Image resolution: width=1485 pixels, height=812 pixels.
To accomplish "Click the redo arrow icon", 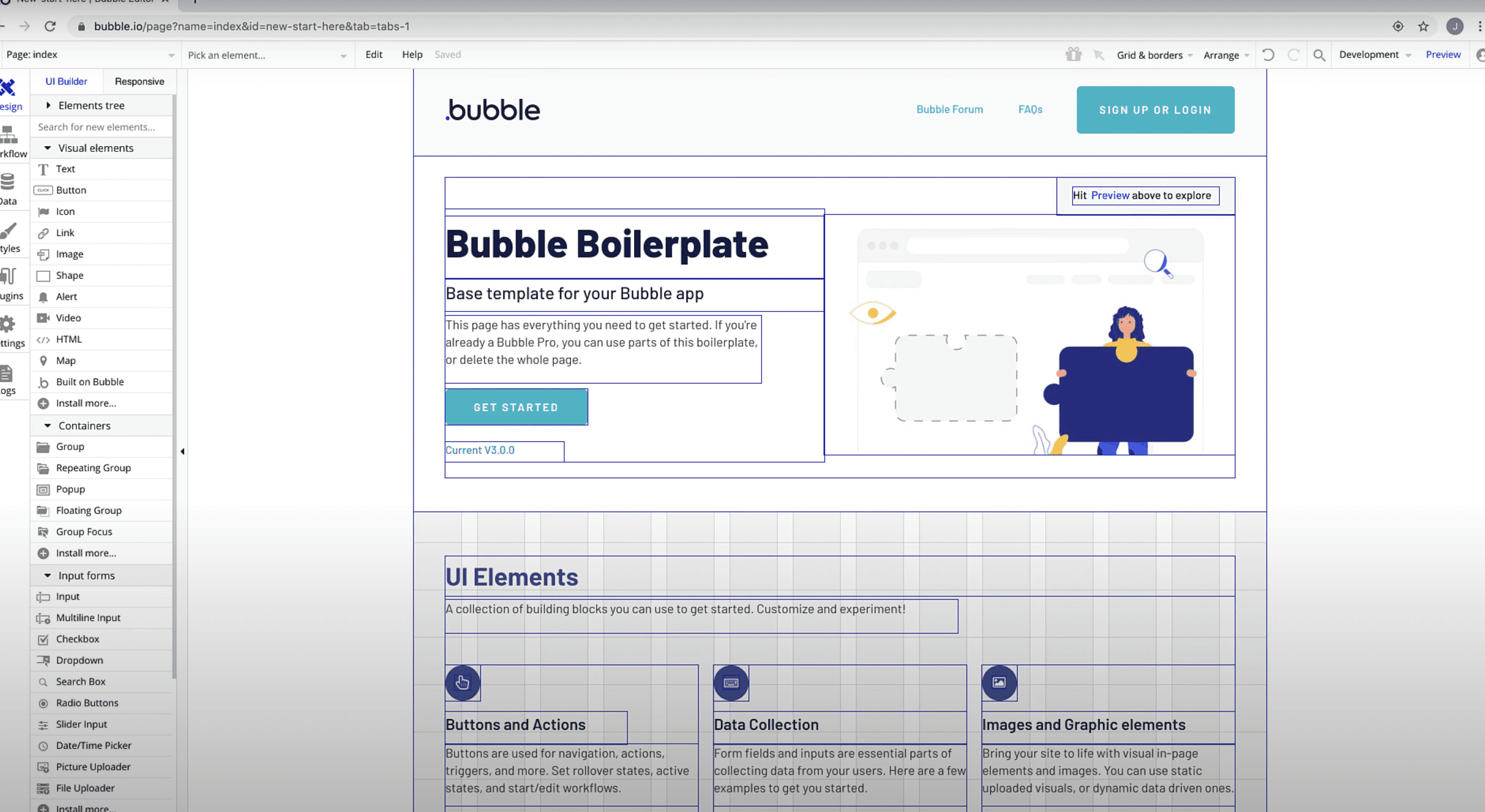I will click(x=1293, y=55).
